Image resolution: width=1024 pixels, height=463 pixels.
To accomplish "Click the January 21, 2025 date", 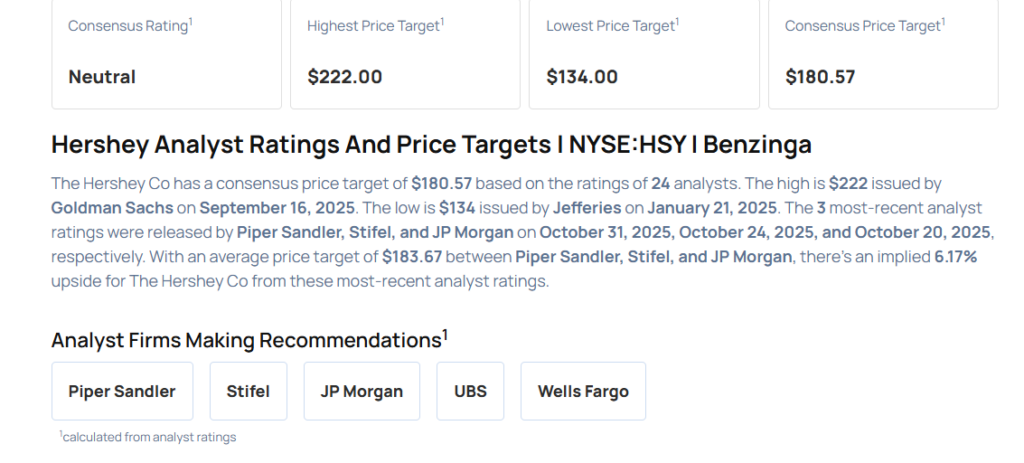I will [715, 208].
